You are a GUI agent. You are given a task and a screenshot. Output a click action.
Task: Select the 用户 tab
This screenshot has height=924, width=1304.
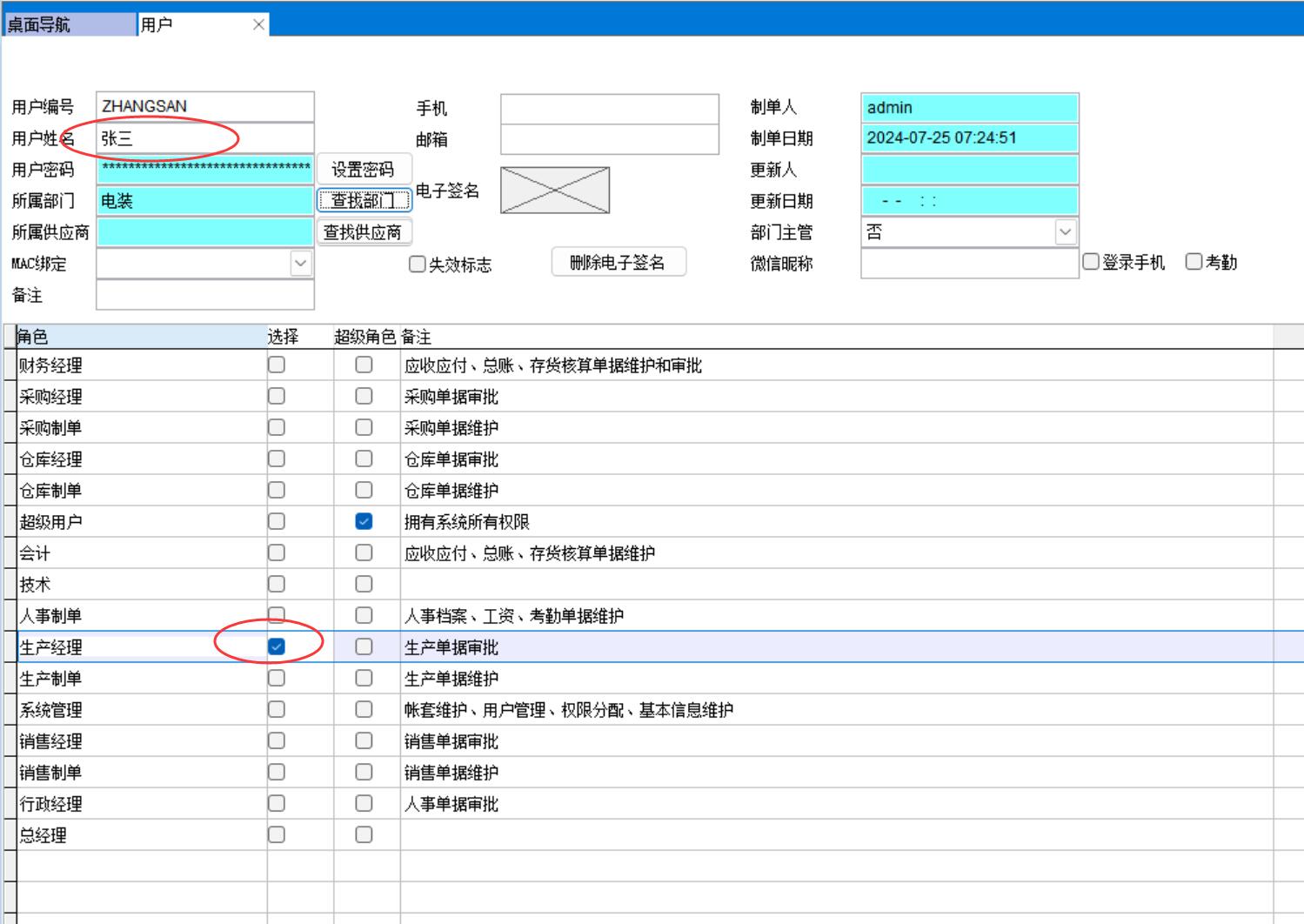191,24
